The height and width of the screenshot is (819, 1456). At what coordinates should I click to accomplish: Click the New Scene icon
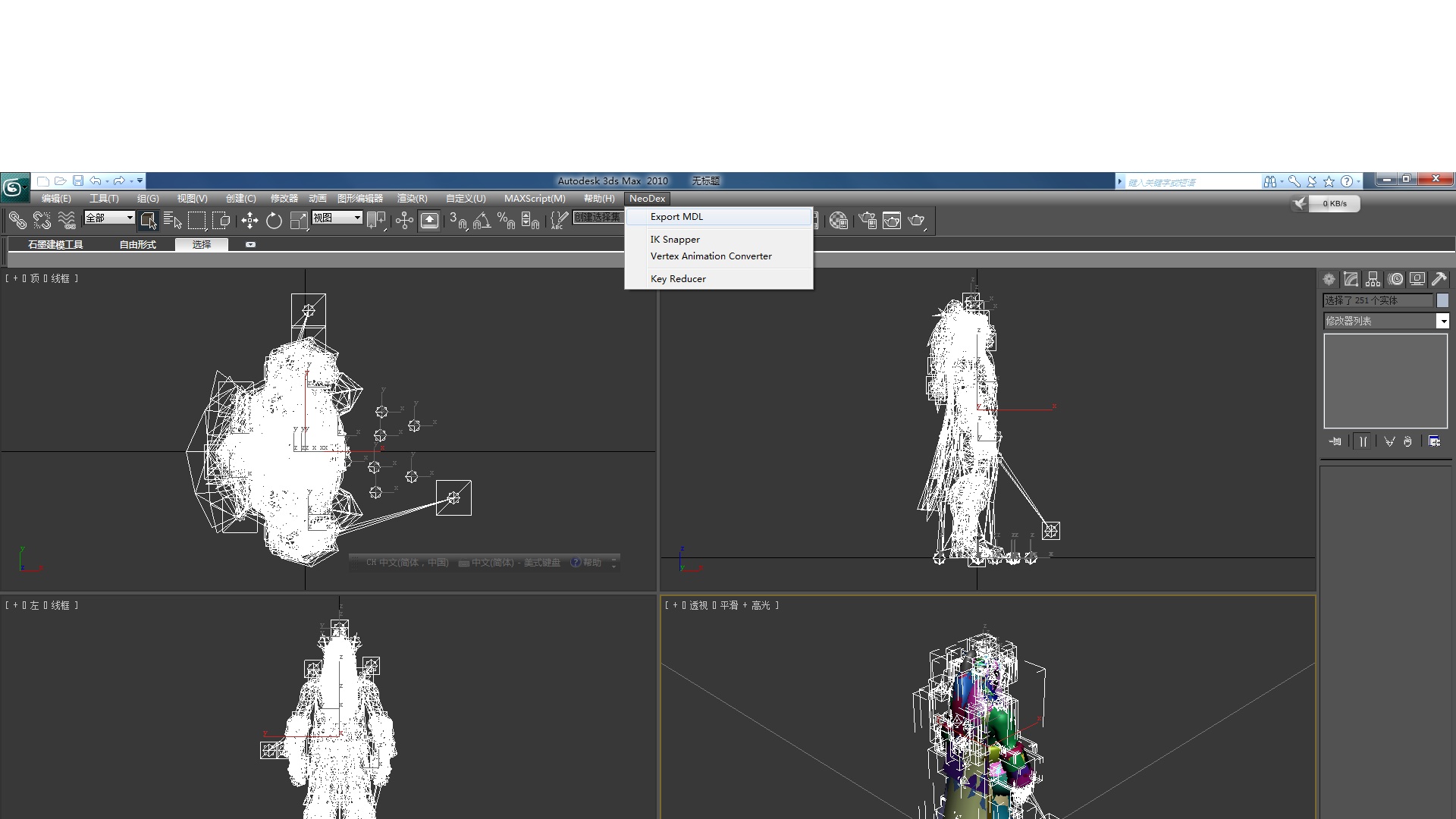click(x=43, y=181)
